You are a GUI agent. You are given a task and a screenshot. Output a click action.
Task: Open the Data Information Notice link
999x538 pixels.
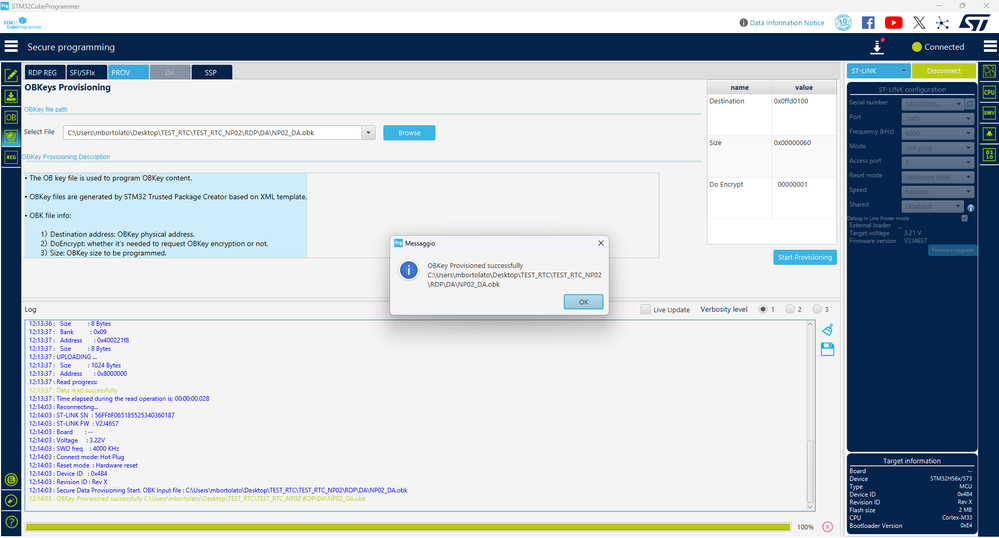787,23
